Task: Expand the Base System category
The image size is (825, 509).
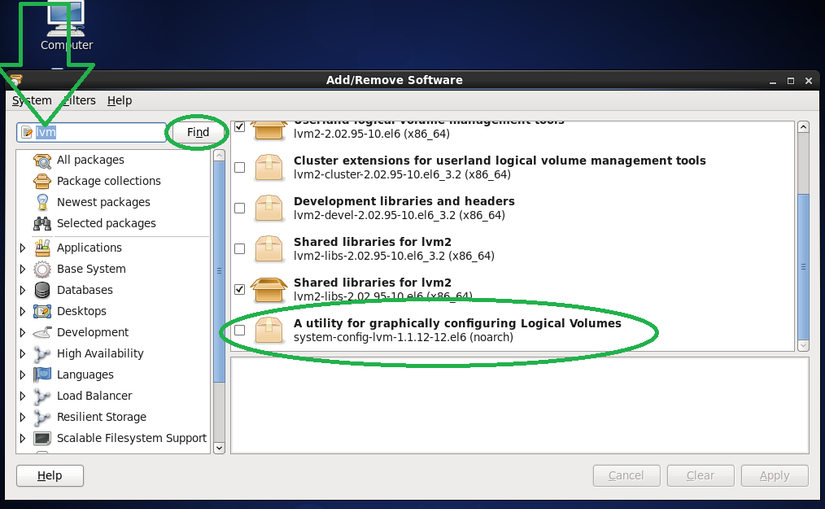Action: coord(23,269)
